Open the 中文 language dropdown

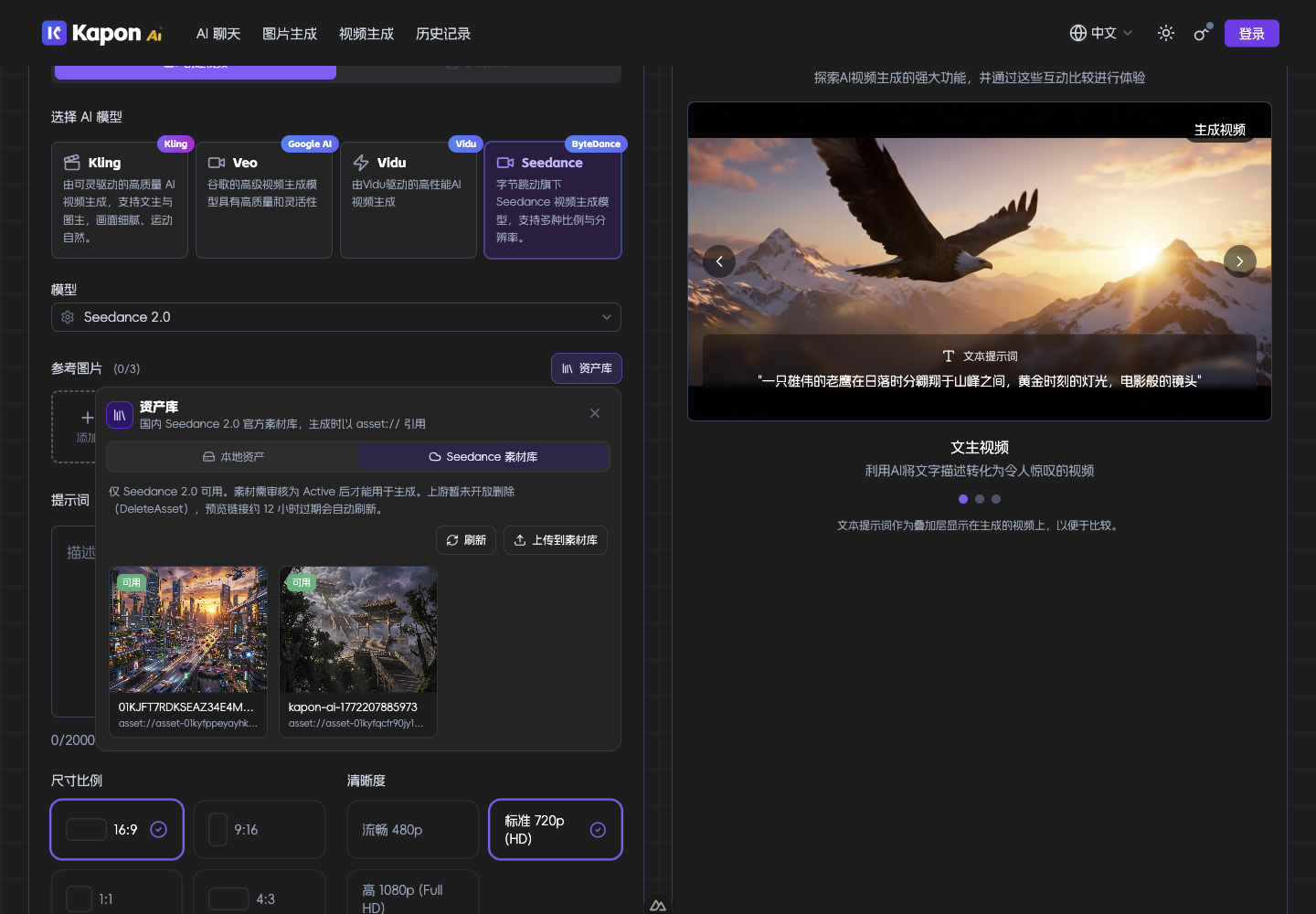click(1101, 33)
